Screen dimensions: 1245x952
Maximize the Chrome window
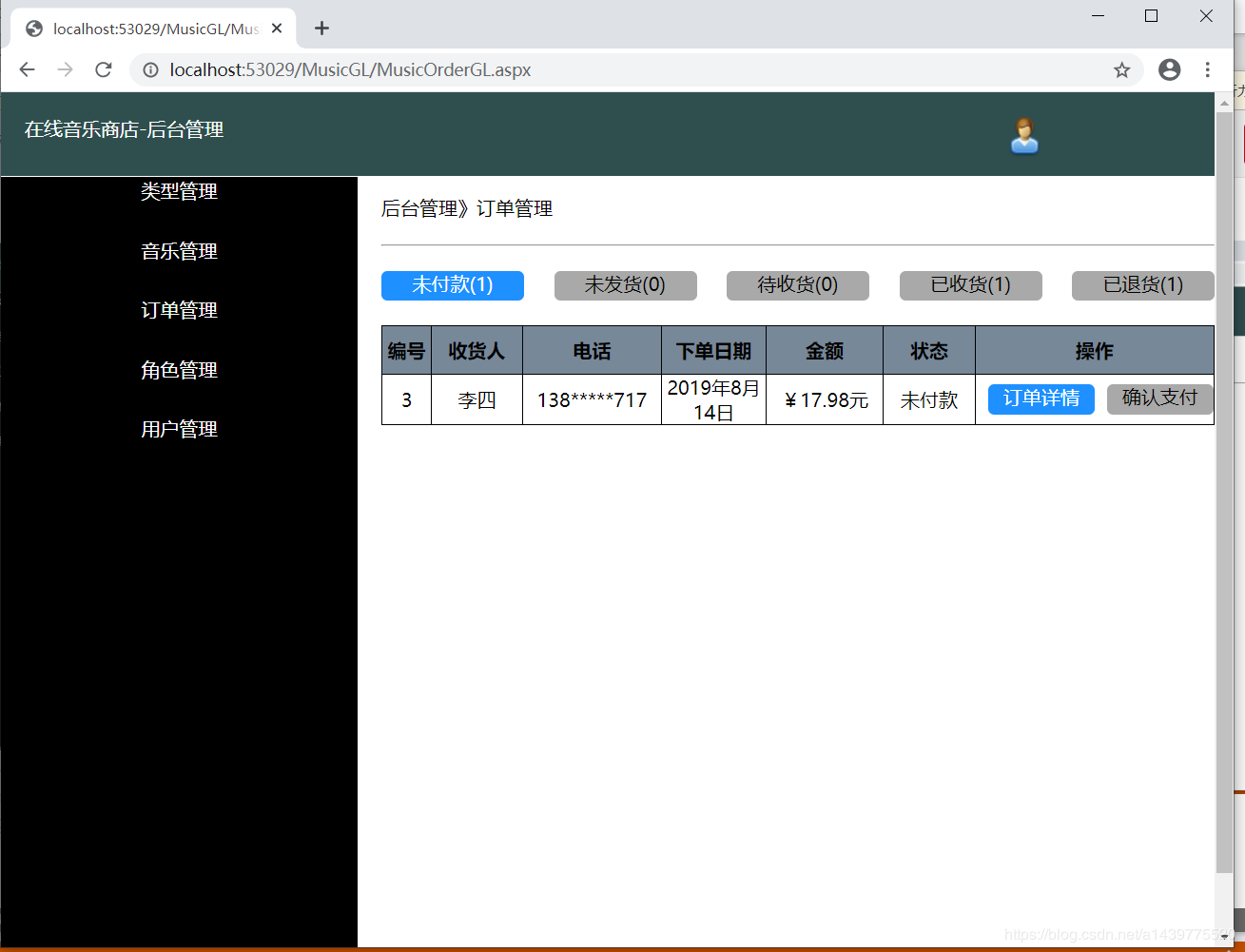(1152, 16)
